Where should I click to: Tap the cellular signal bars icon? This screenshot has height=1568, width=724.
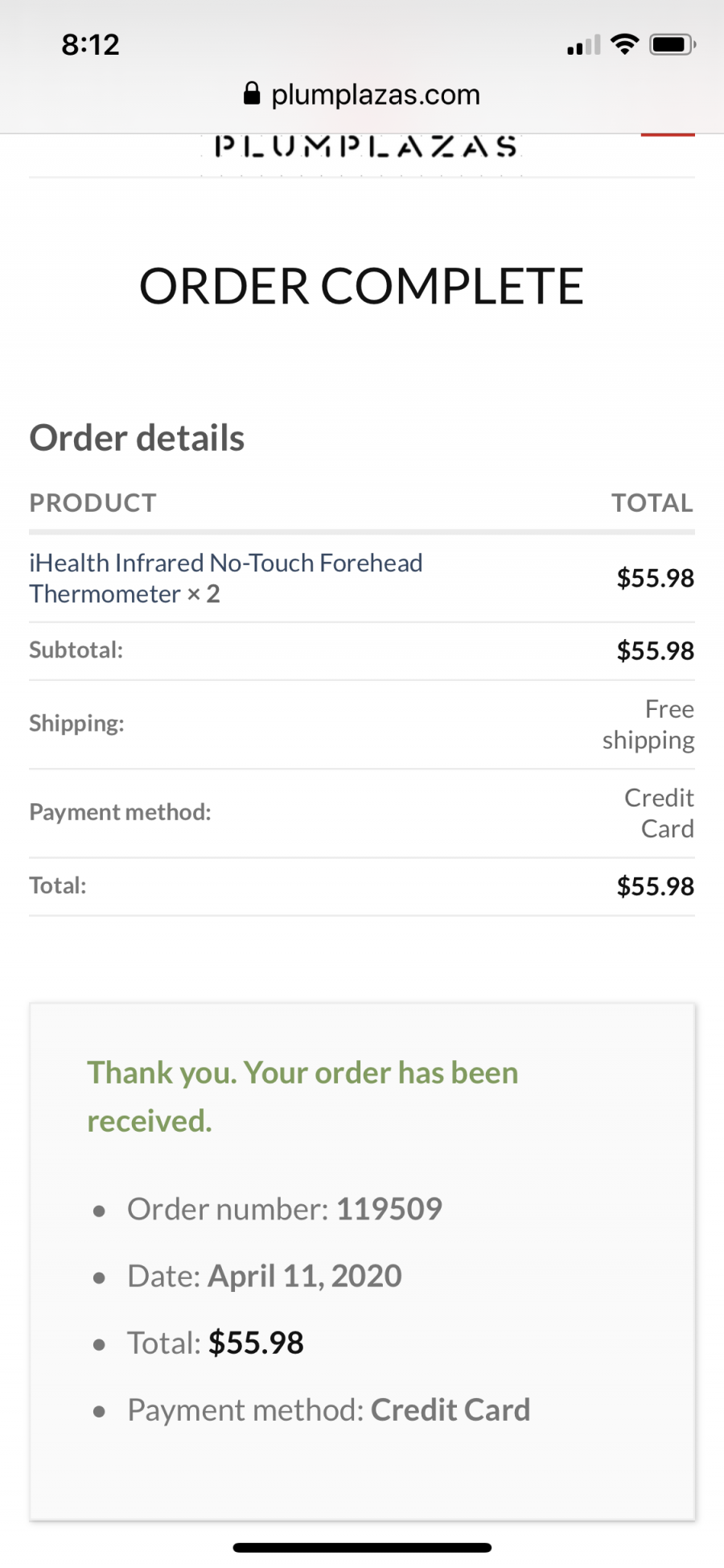[583, 45]
